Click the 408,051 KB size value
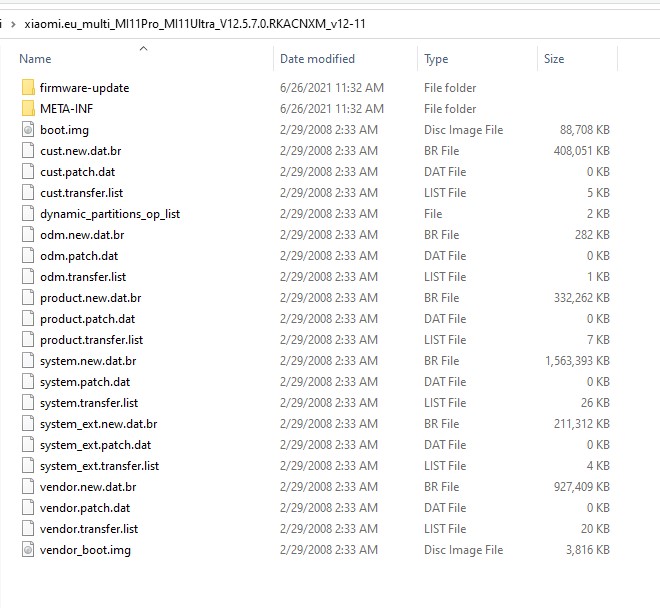The height and width of the screenshot is (608, 660). click(582, 151)
